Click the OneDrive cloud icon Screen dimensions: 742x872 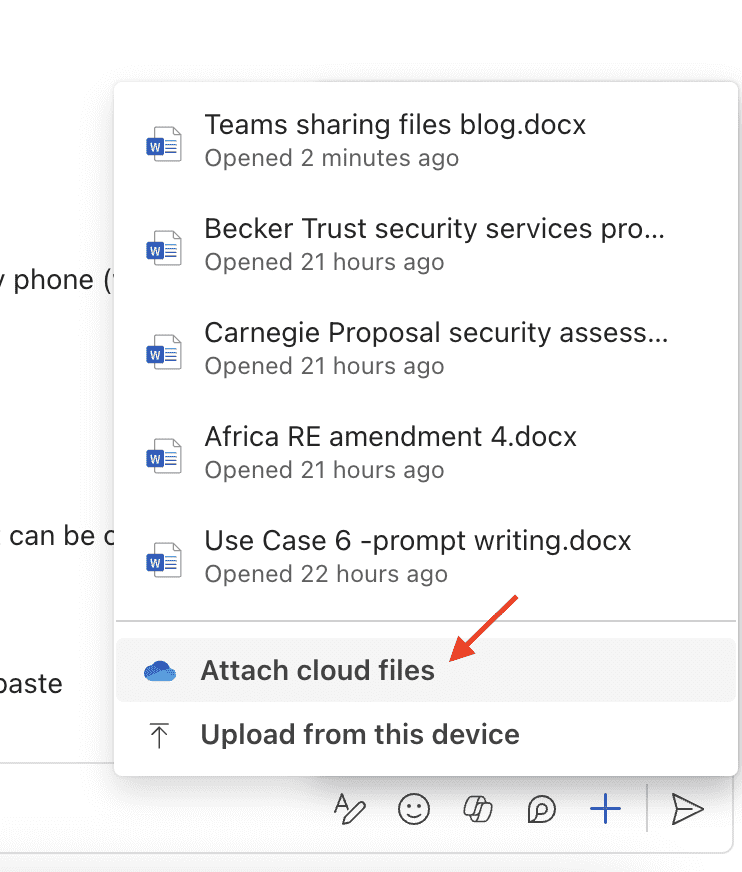coord(160,671)
